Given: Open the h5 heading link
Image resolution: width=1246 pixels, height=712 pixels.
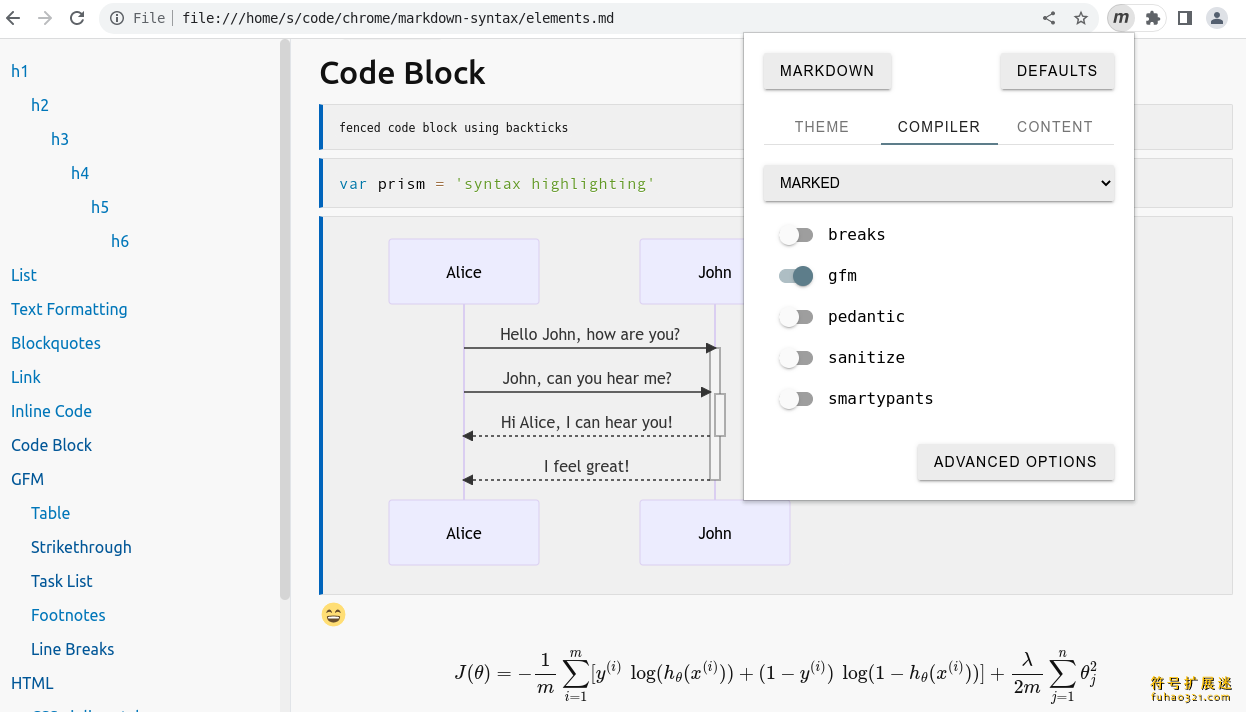Looking at the screenshot, I should pyautogui.click(x=100, y=207).
